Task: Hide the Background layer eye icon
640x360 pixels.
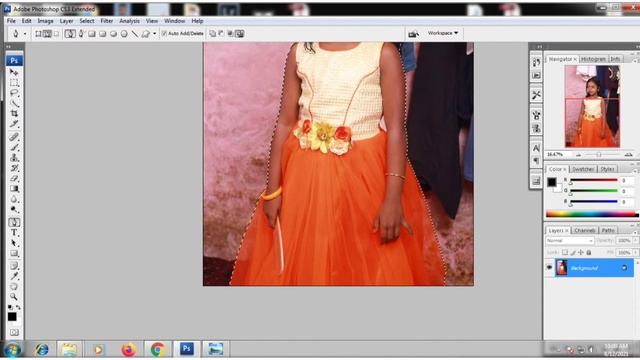Action: click(x=549, y=268)
